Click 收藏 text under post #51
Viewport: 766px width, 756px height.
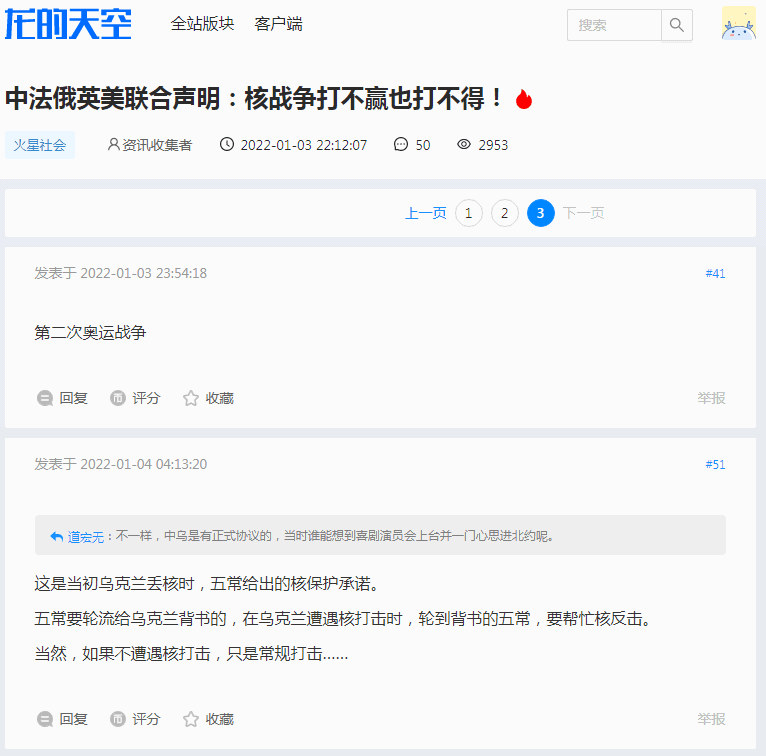point(219,719)
